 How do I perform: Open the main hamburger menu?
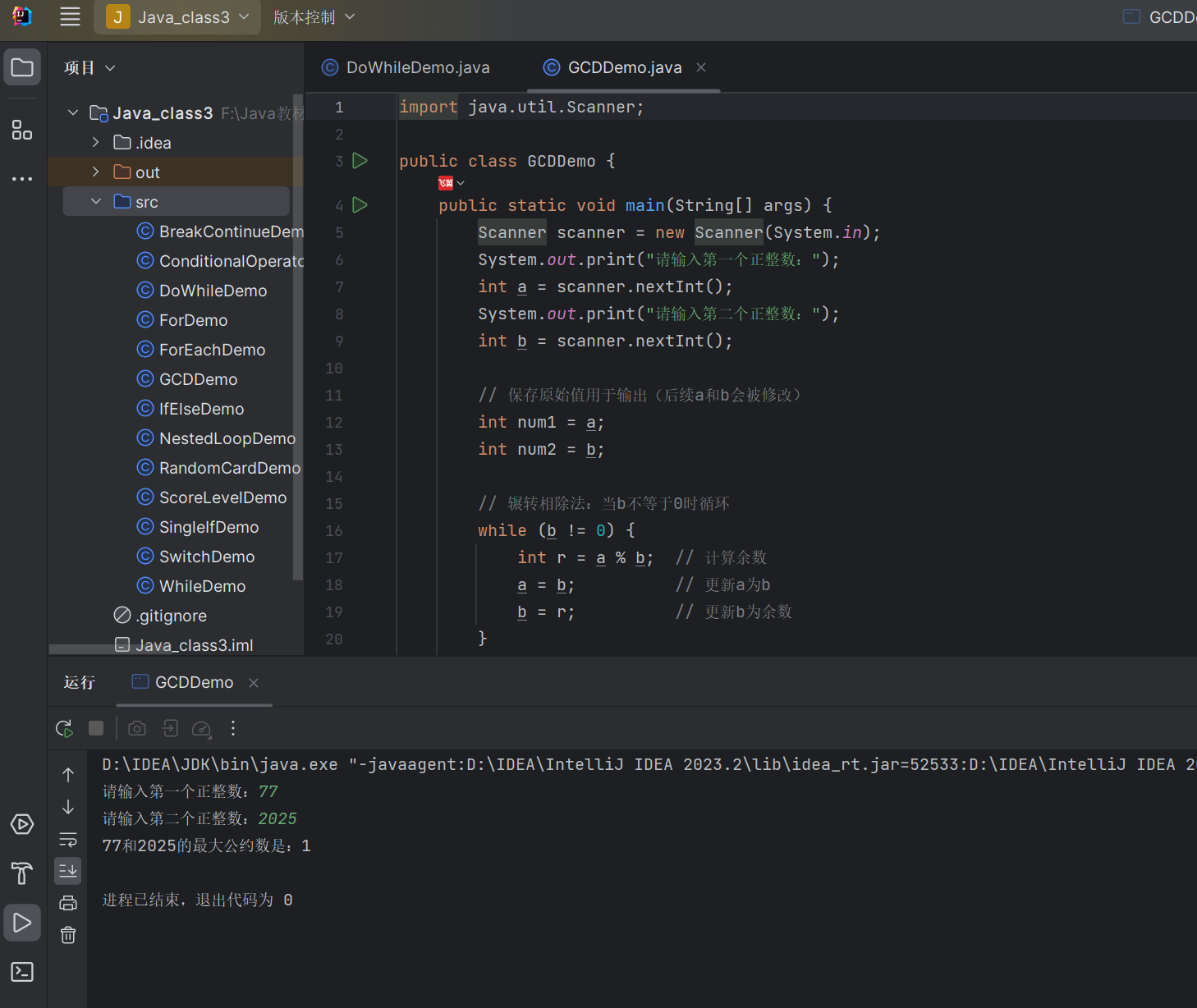point(71,16)
